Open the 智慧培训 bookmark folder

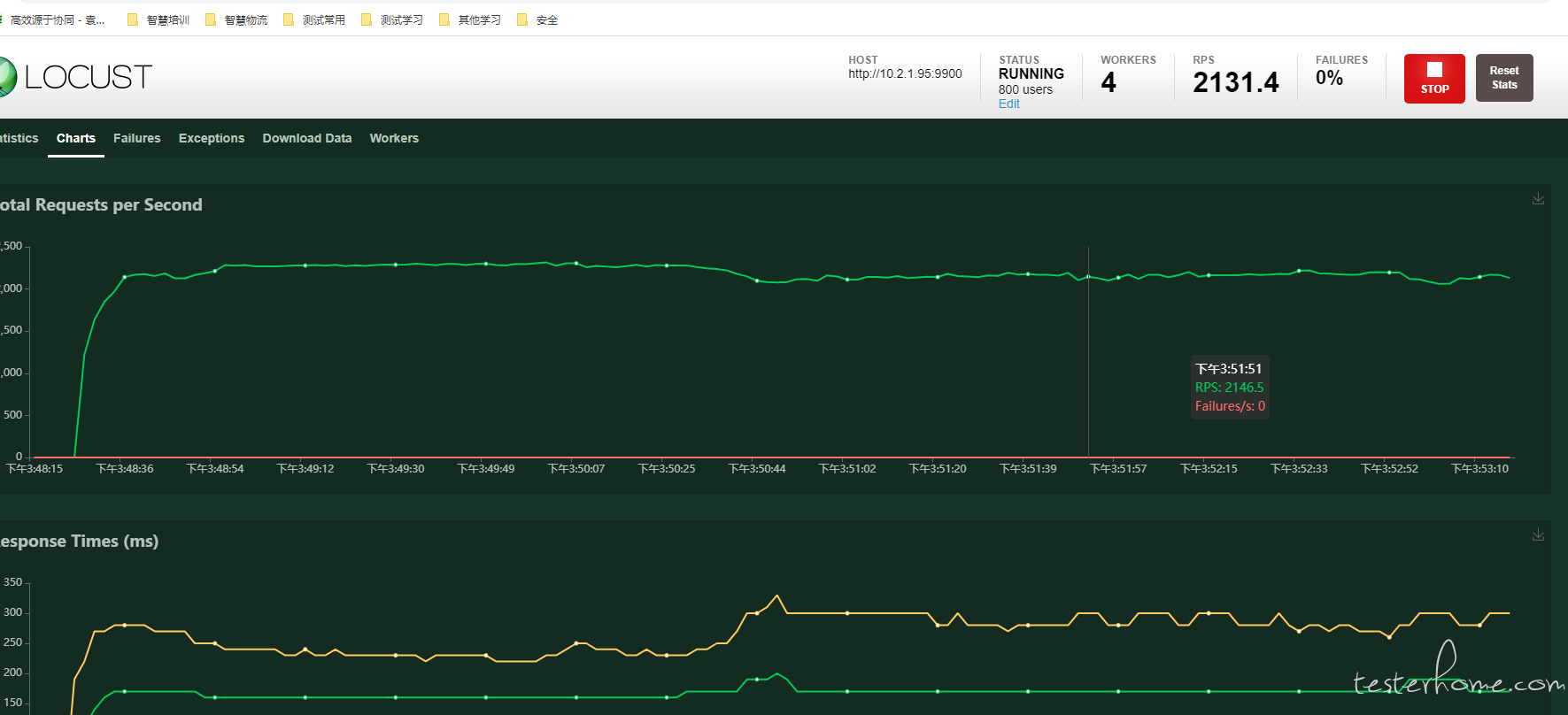pyautogui.click(x=158, y=19)
